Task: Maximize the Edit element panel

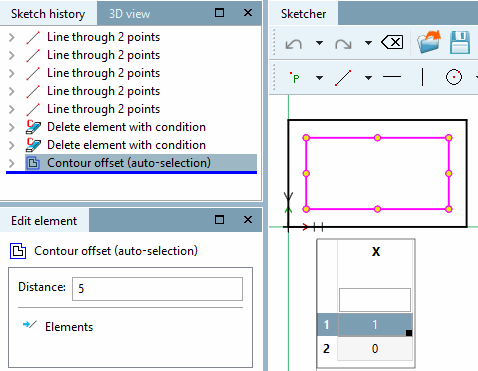Action: 219,220
